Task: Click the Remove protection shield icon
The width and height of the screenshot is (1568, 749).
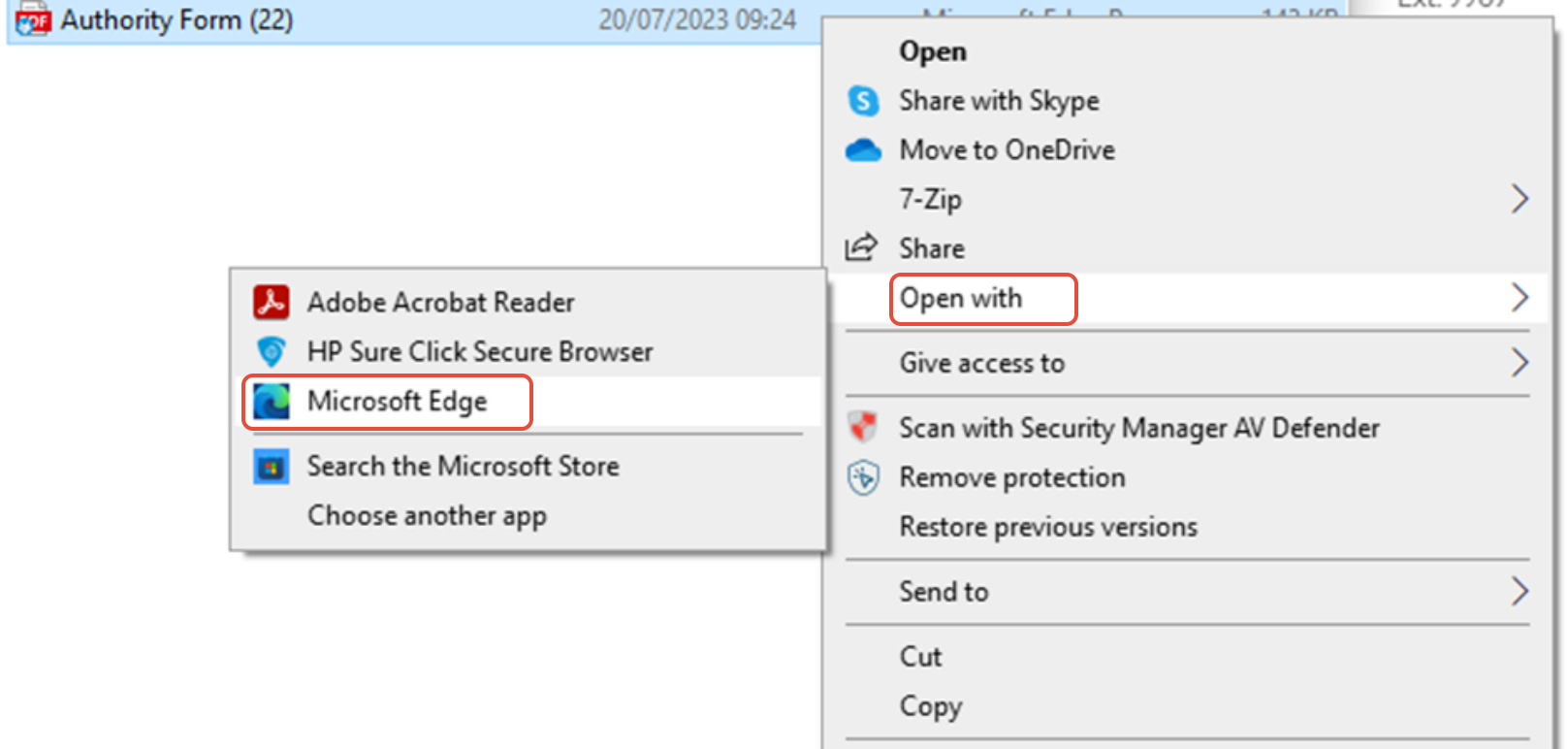Action: (863, 477)
